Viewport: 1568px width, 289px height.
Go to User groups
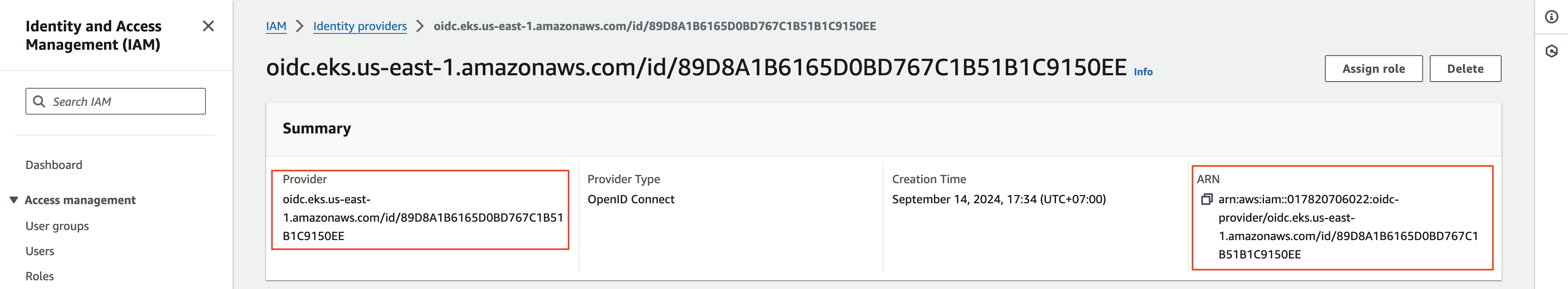coord(57,225)
